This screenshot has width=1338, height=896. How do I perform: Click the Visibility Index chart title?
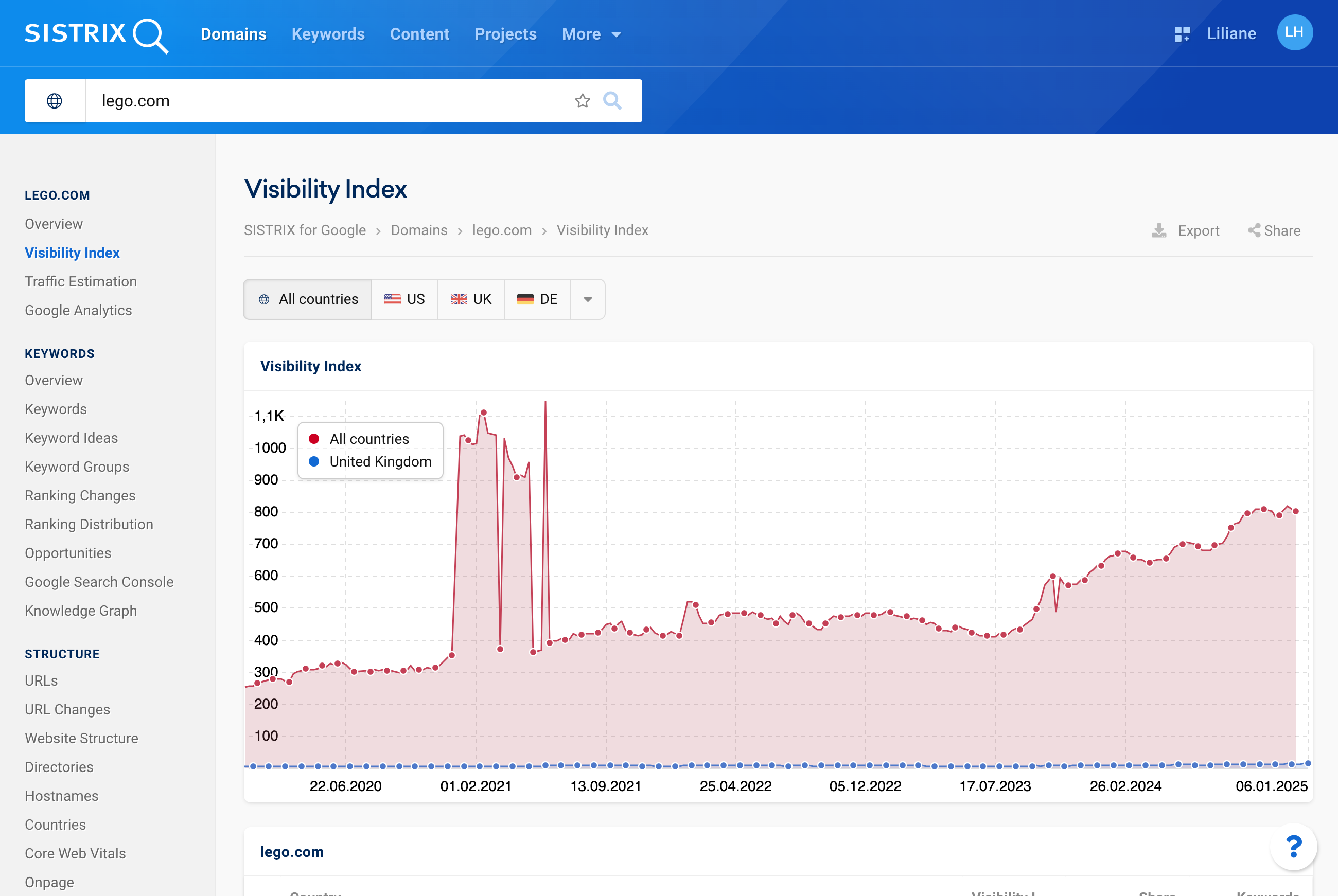pyautogui.click(x=310, y=366)
